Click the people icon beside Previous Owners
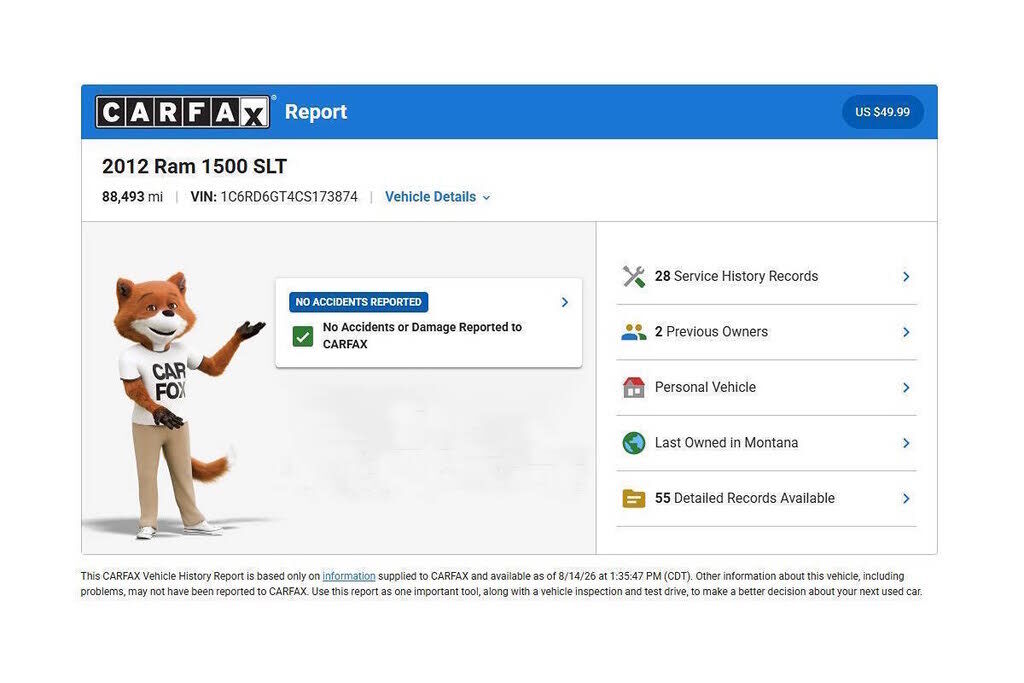1024x683 pixels. 633,332
